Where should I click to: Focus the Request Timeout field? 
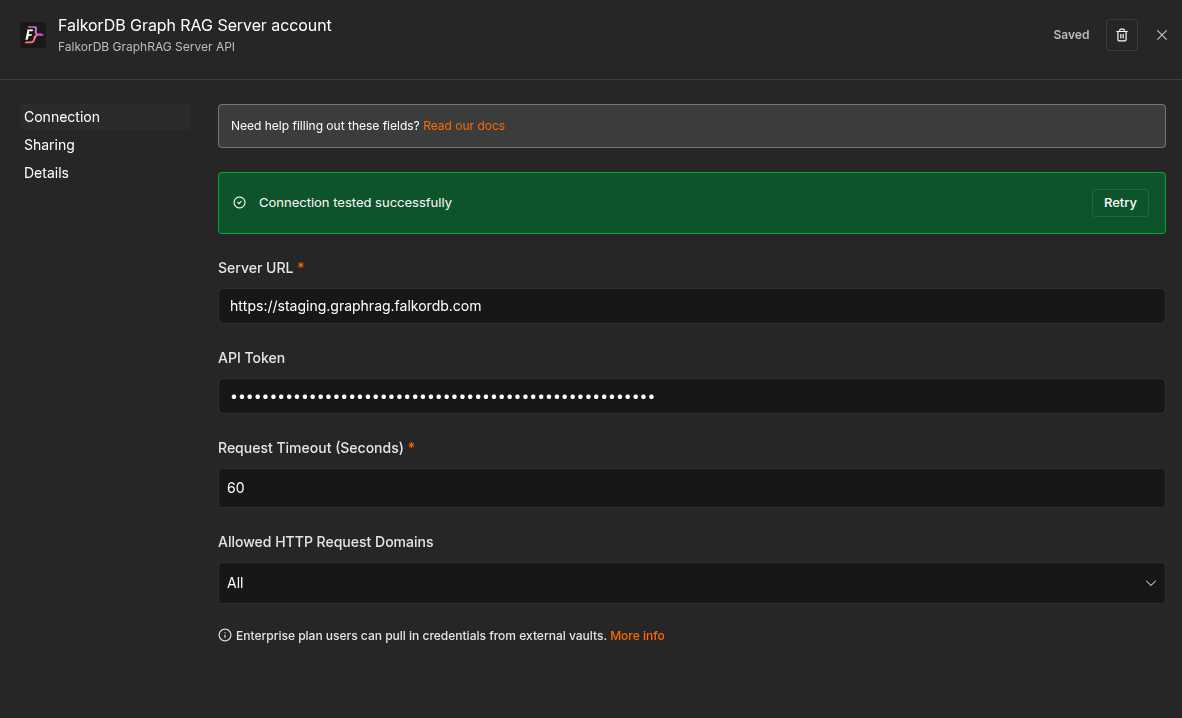(x=691, y=488)
